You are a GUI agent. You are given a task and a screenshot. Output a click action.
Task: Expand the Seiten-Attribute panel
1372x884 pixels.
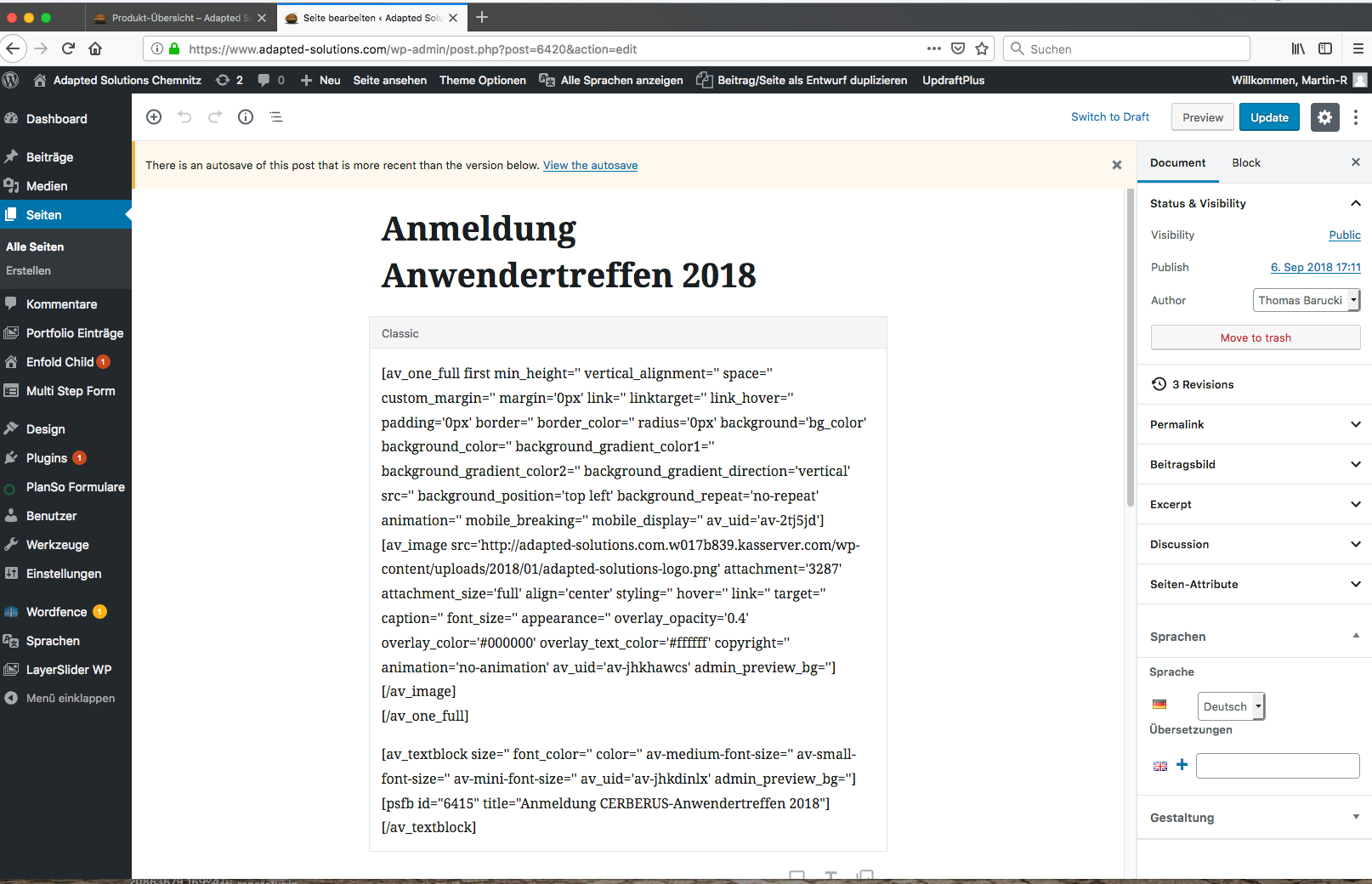click(1254, 584)
